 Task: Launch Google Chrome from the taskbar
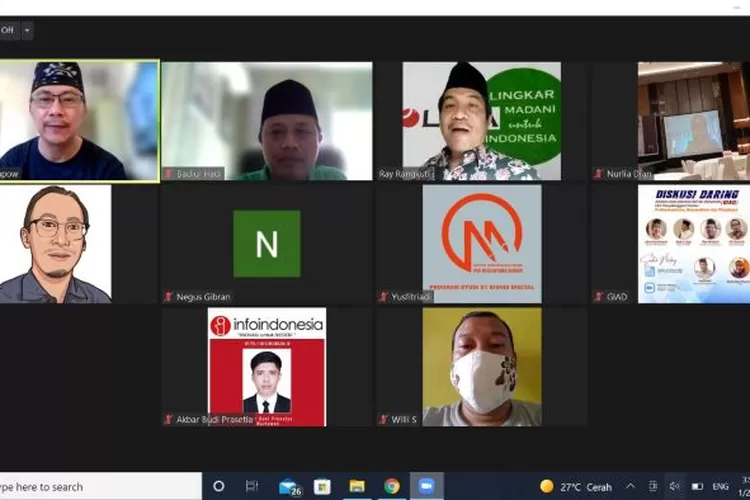(x=392, y=487)
